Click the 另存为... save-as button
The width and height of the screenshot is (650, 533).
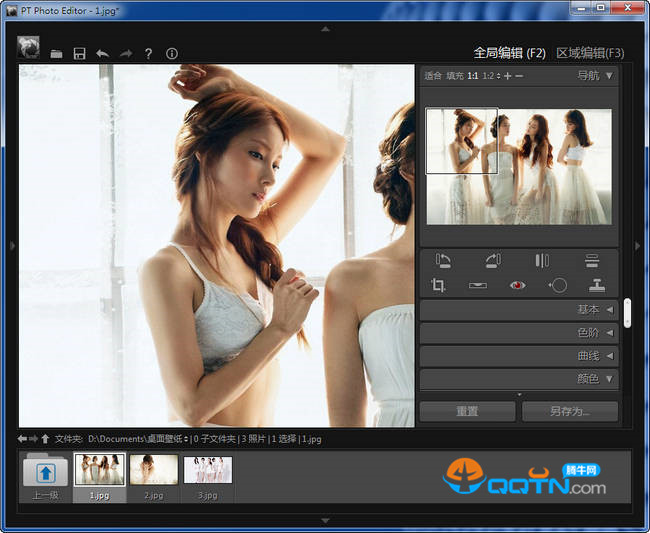pos(569,411)
